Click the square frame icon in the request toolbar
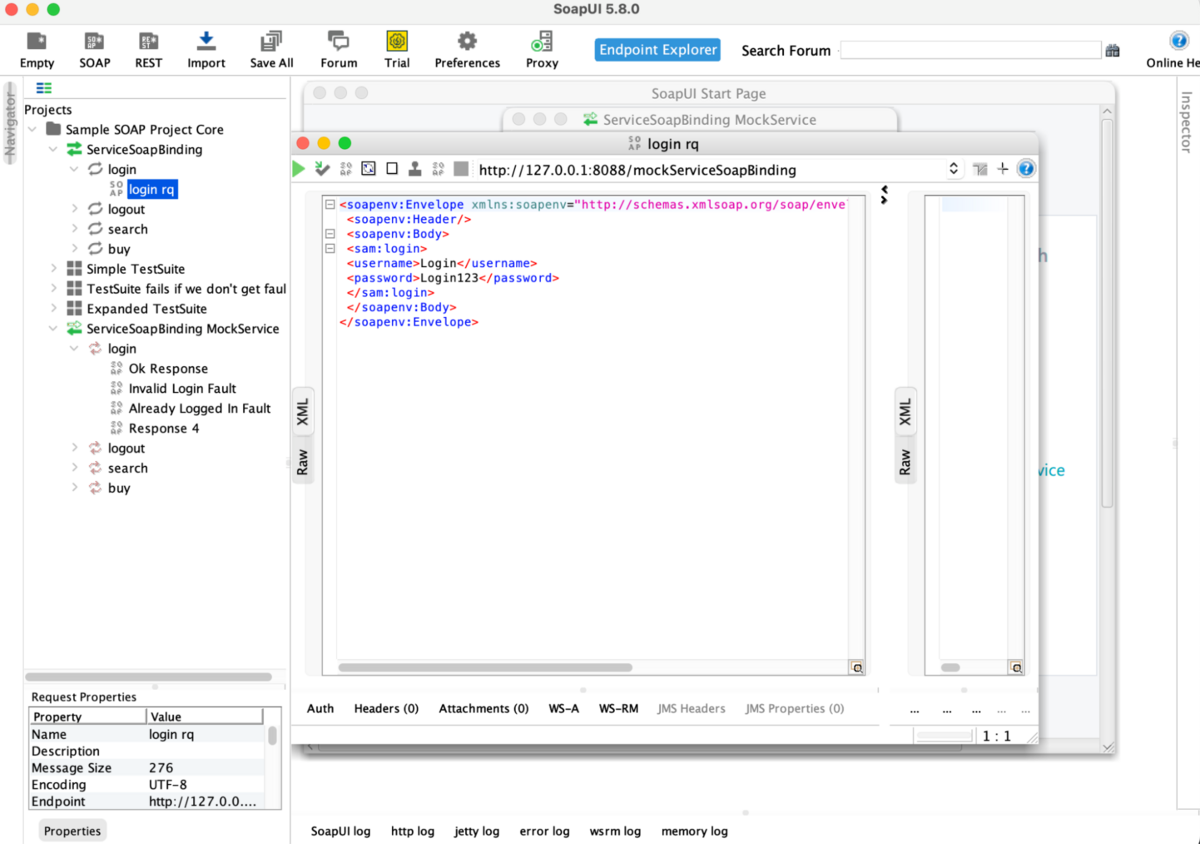The height and width of the screenshot is (844, 1200). (369, 169)
